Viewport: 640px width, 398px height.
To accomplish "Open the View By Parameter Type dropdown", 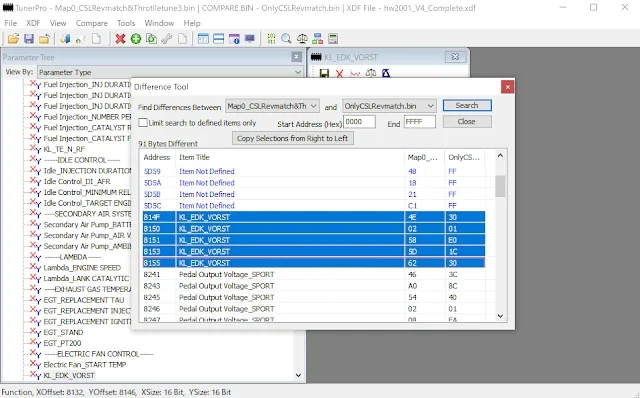I will coord(170,72).
